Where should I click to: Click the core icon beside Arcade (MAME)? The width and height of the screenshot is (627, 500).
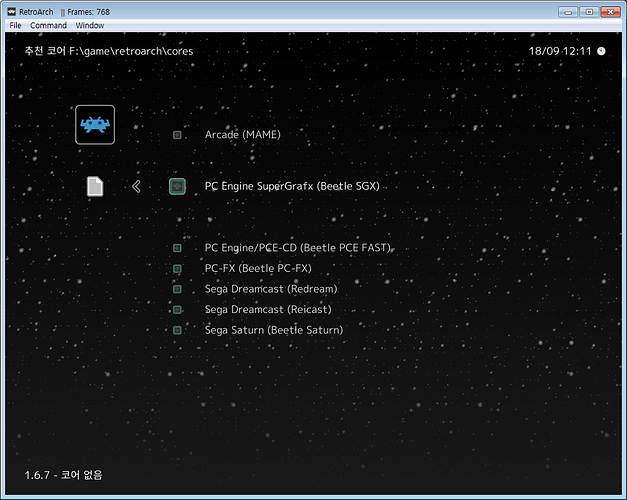177,135
